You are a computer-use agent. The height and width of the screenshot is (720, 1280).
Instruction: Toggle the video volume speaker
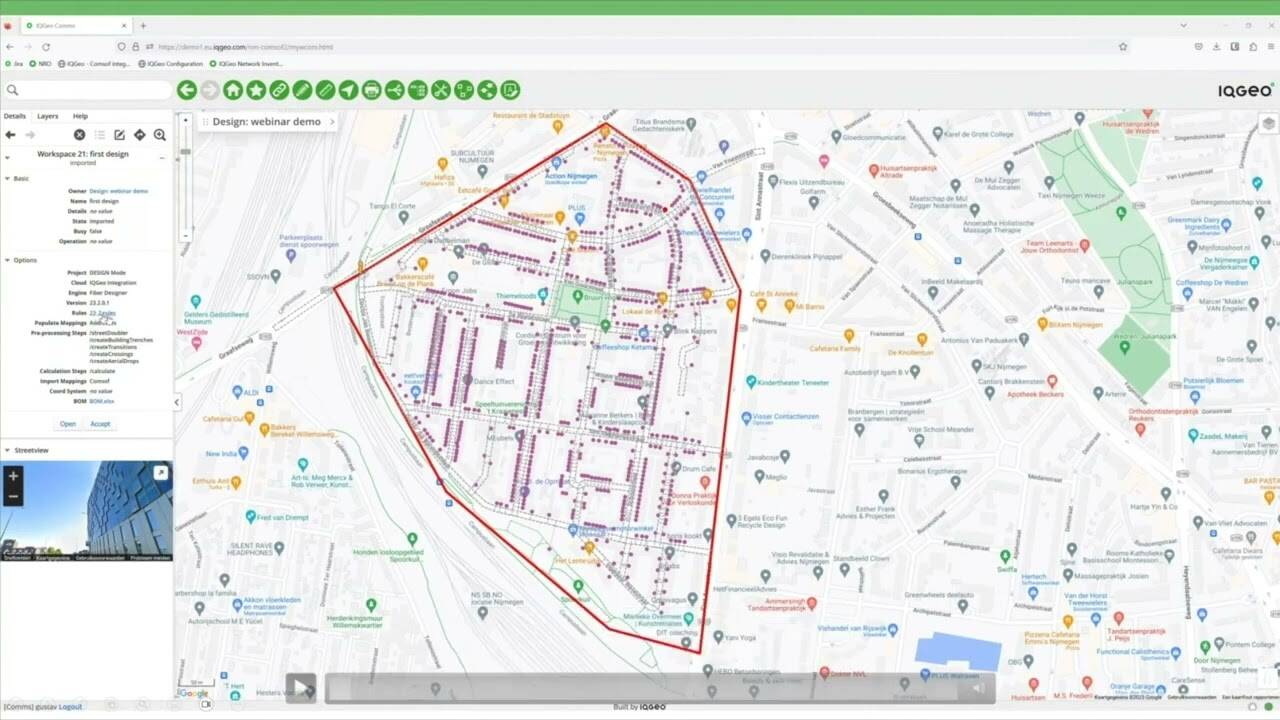click(x=978, y=687)
